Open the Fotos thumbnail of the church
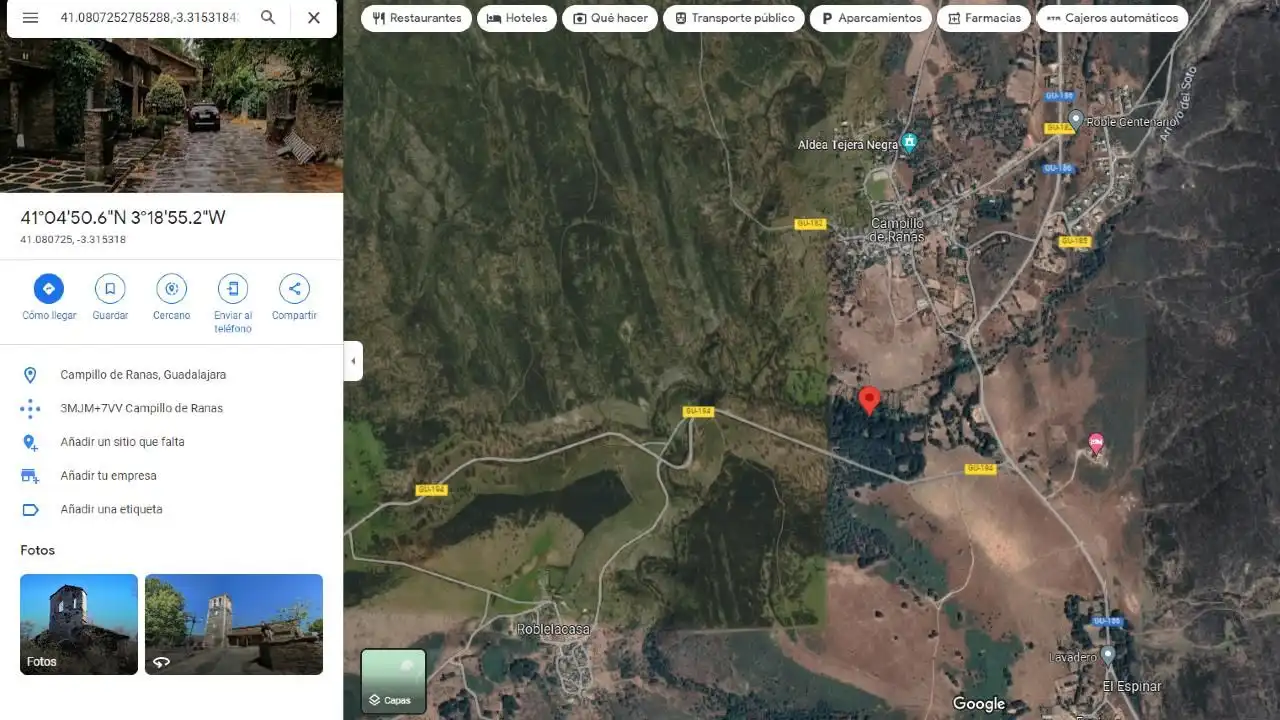 (79, 624)
